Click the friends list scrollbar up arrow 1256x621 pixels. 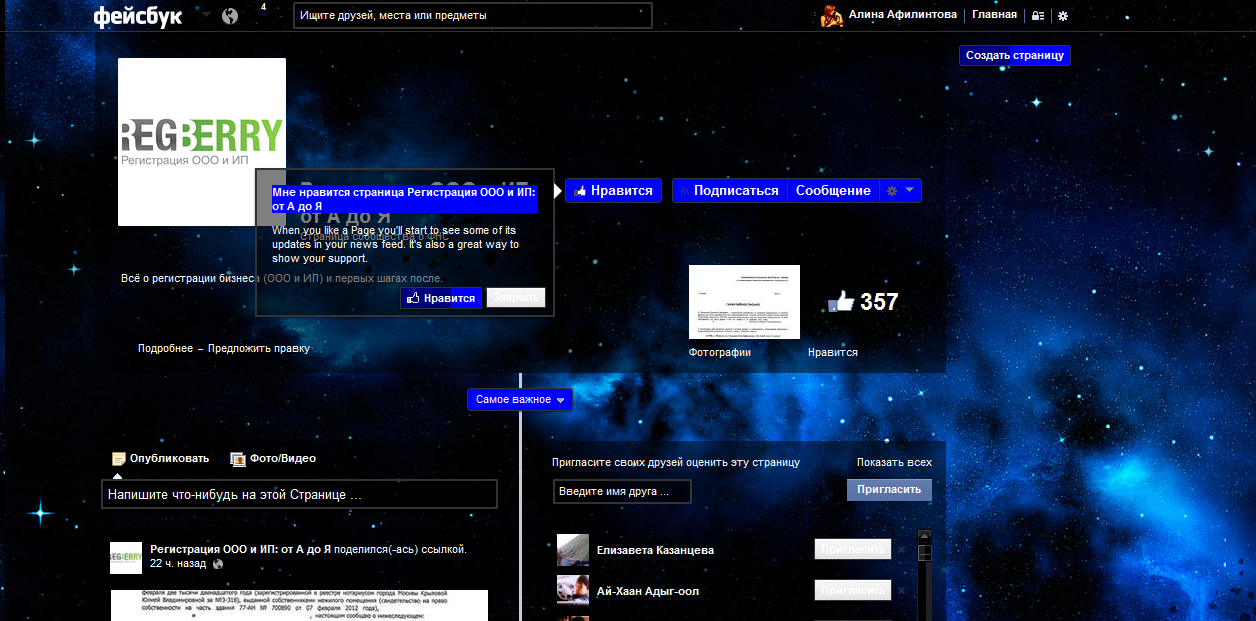pyautogui.click(x=924, y=537)
